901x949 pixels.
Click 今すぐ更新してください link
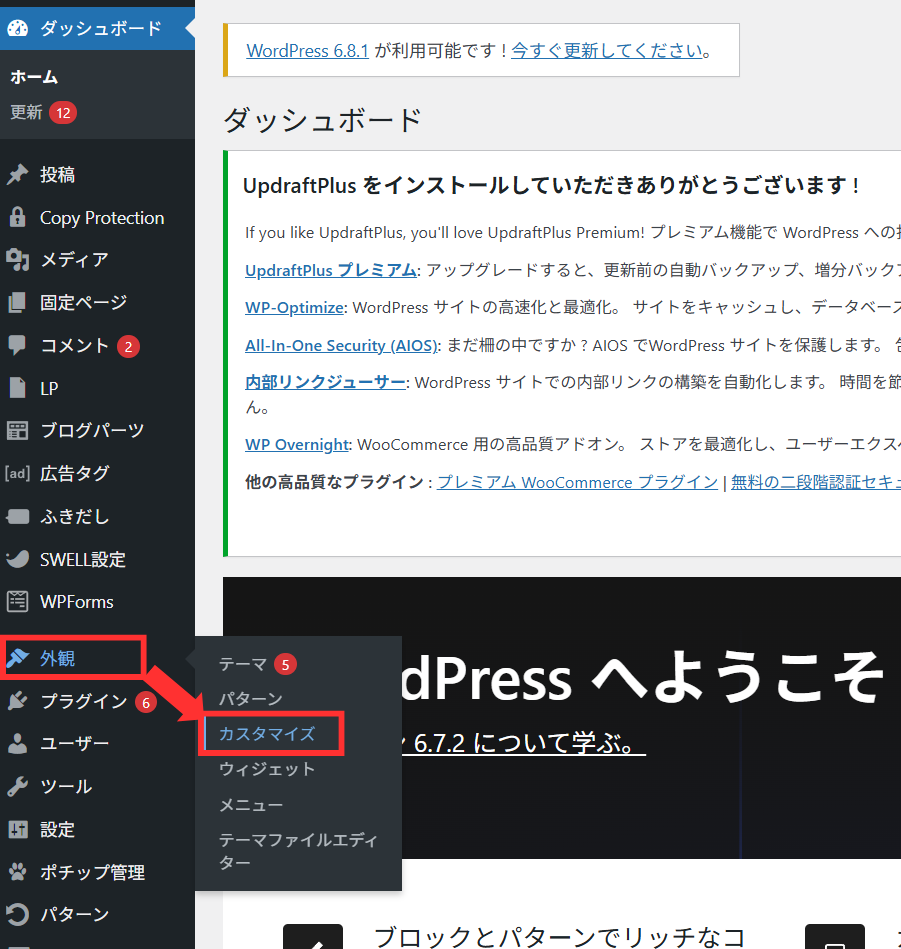[x=607, y=50]
